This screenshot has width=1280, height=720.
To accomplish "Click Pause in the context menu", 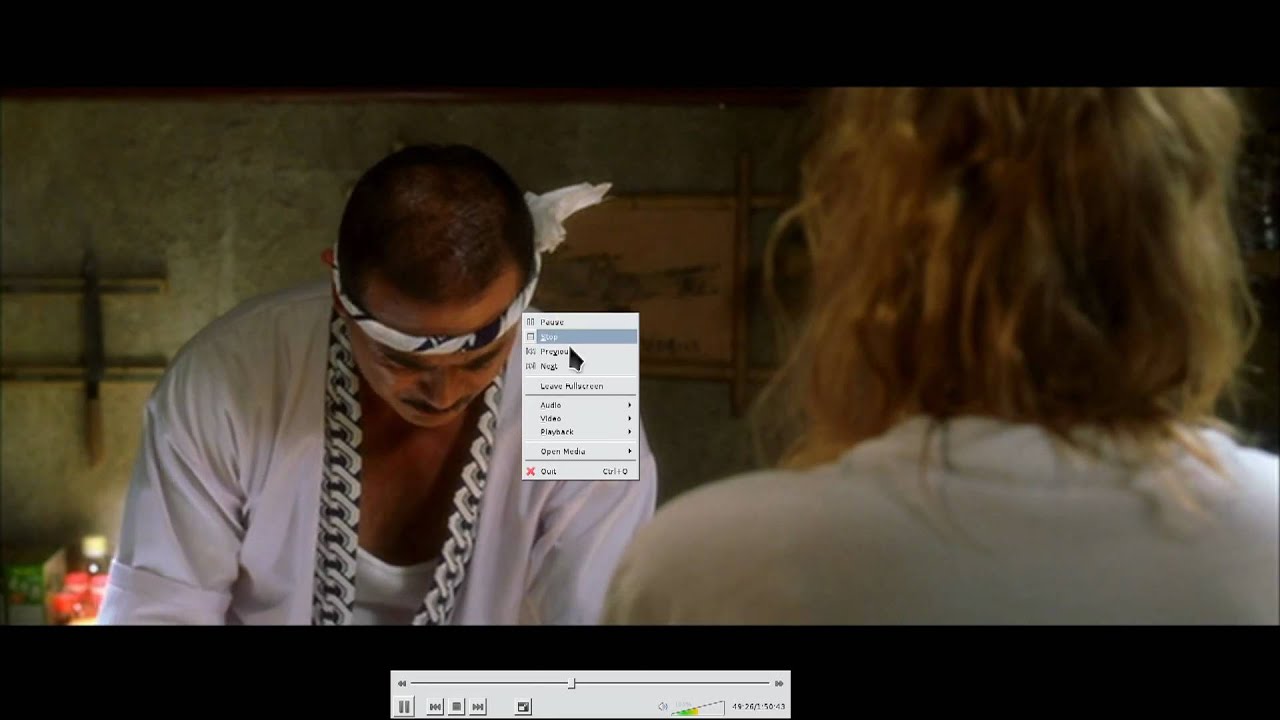I will click(580, 322).
